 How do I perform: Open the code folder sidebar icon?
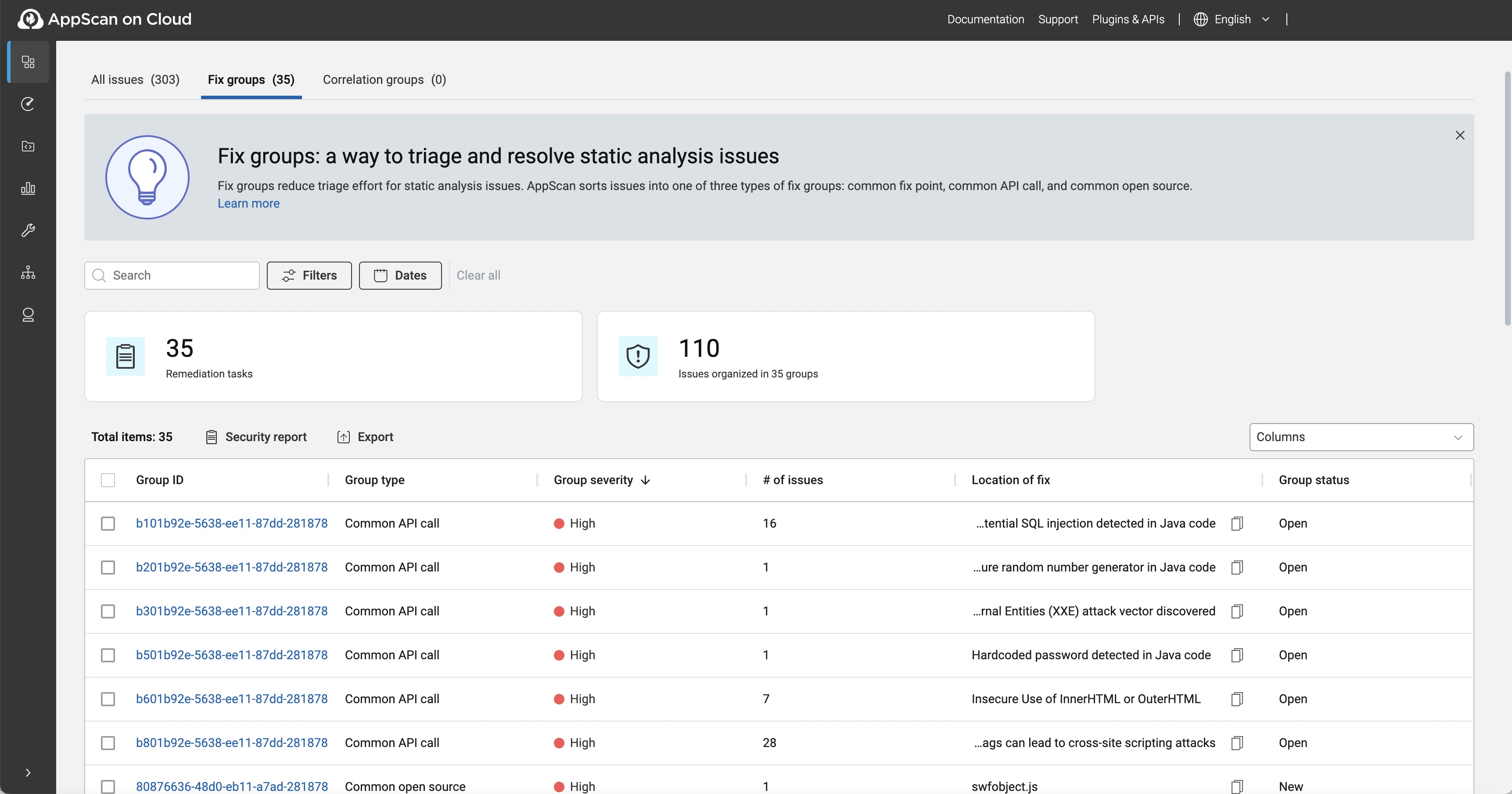28,146
